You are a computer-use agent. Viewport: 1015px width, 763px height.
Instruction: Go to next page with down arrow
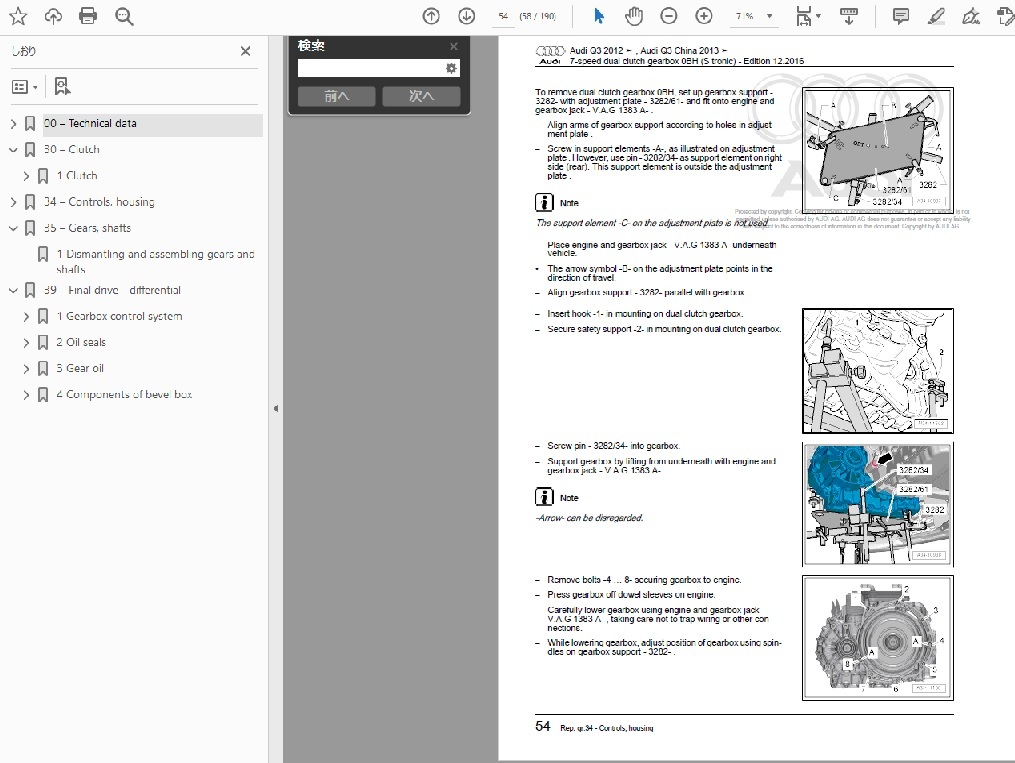pyautogui.click(x=466, y=16)
